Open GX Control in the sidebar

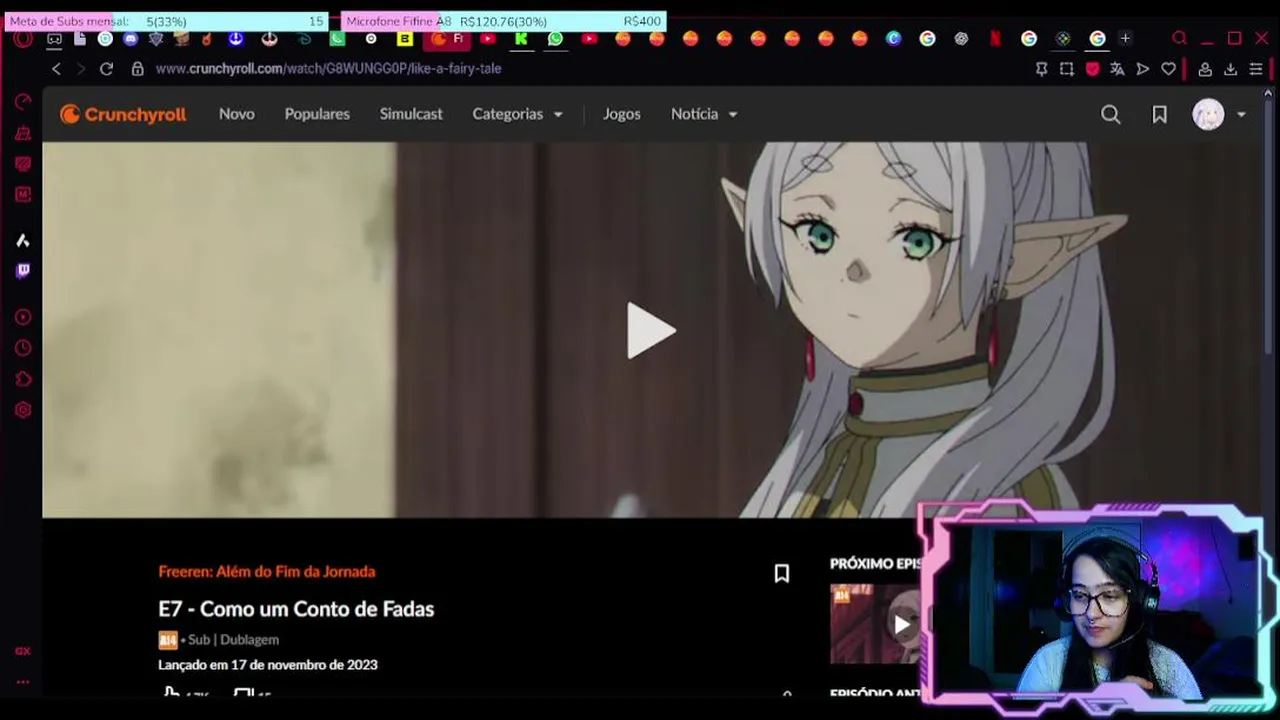23,102
